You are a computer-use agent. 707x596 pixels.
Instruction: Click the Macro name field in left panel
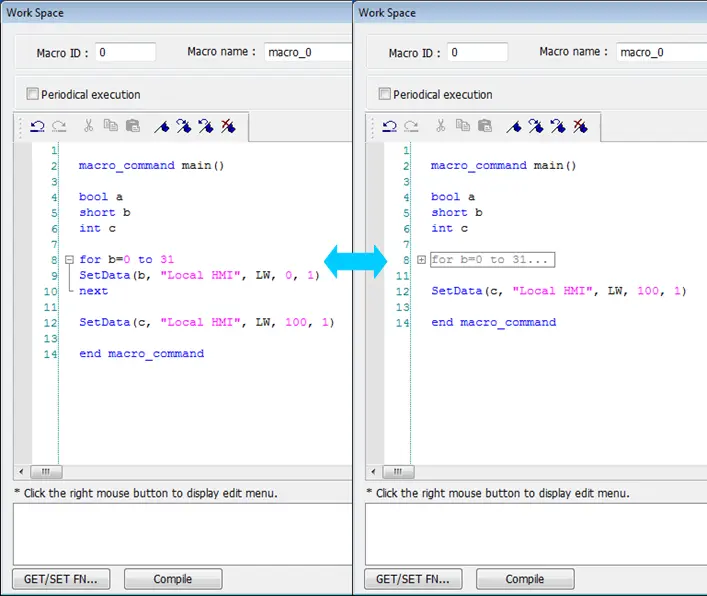click(308, 52)
